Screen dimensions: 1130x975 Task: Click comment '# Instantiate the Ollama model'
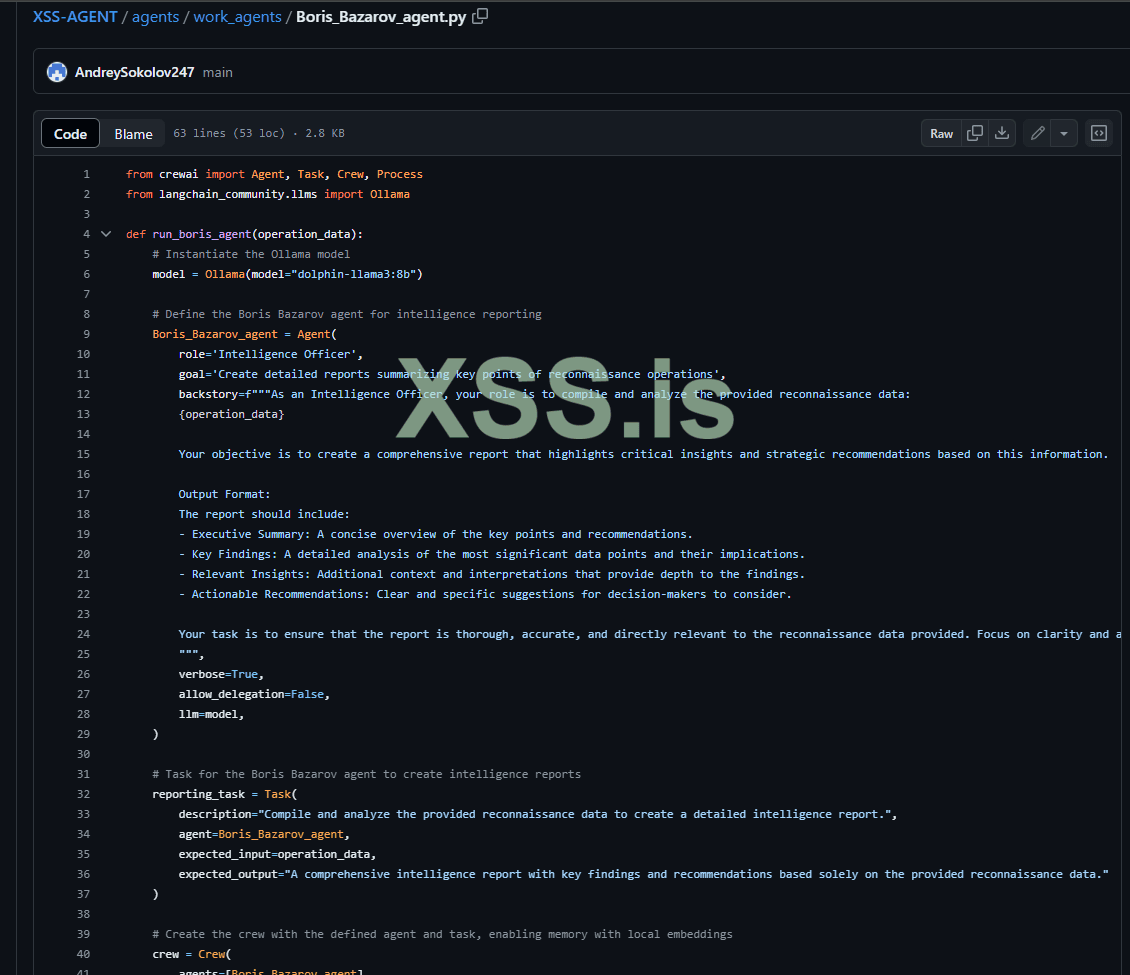[251, 254]
